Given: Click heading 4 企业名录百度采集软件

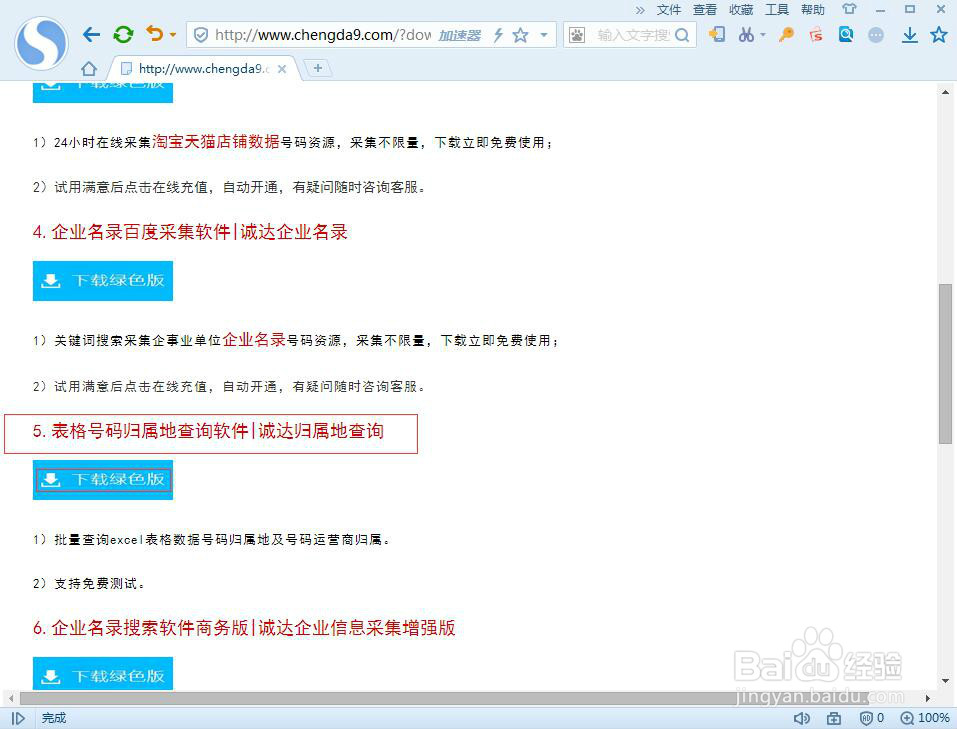Looking at the screenshot, I should tap(190, 232).
